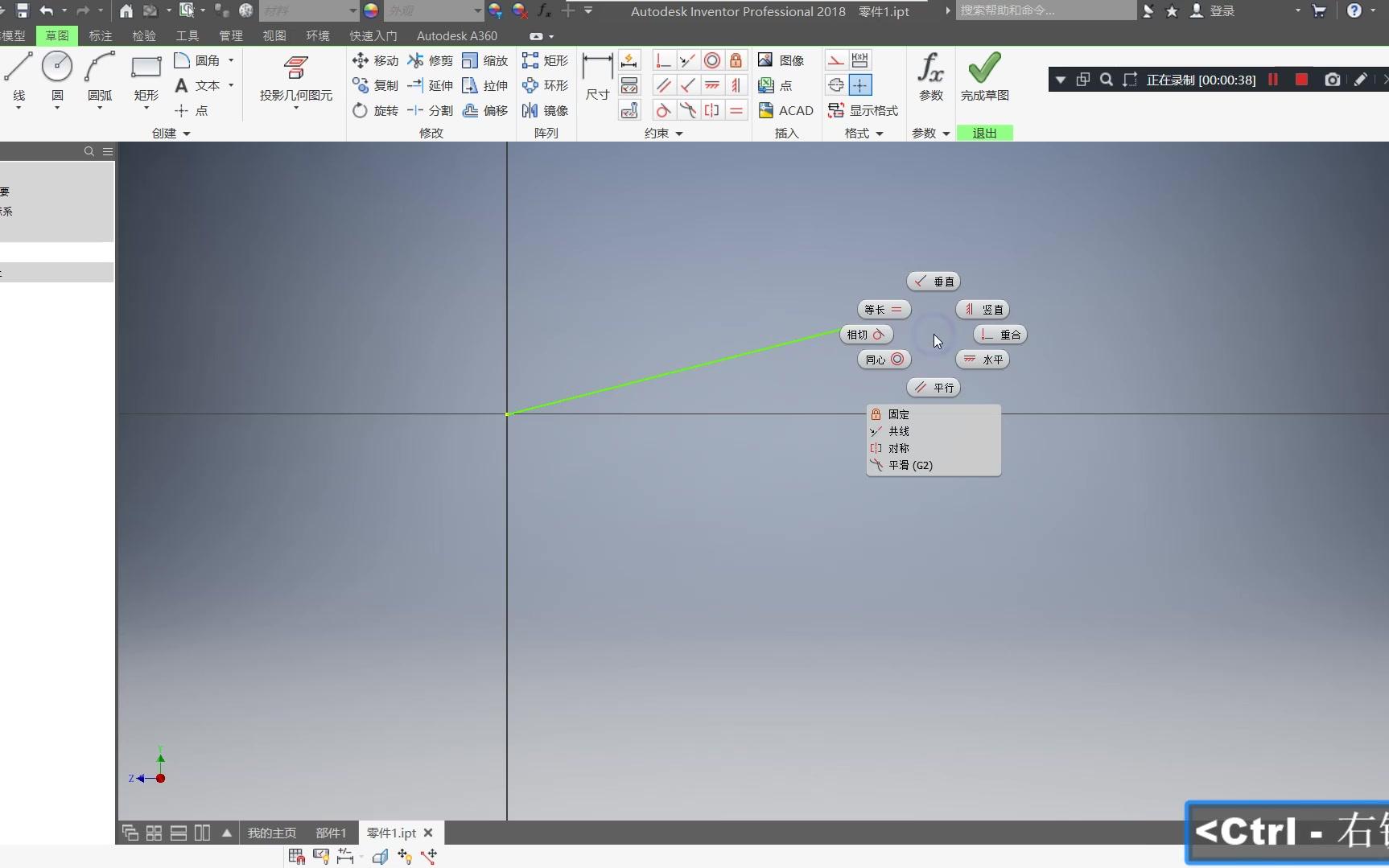Click the Text (文本) tool
Viewport: 1389px width, 868px height.
click(x=198, y=85)
